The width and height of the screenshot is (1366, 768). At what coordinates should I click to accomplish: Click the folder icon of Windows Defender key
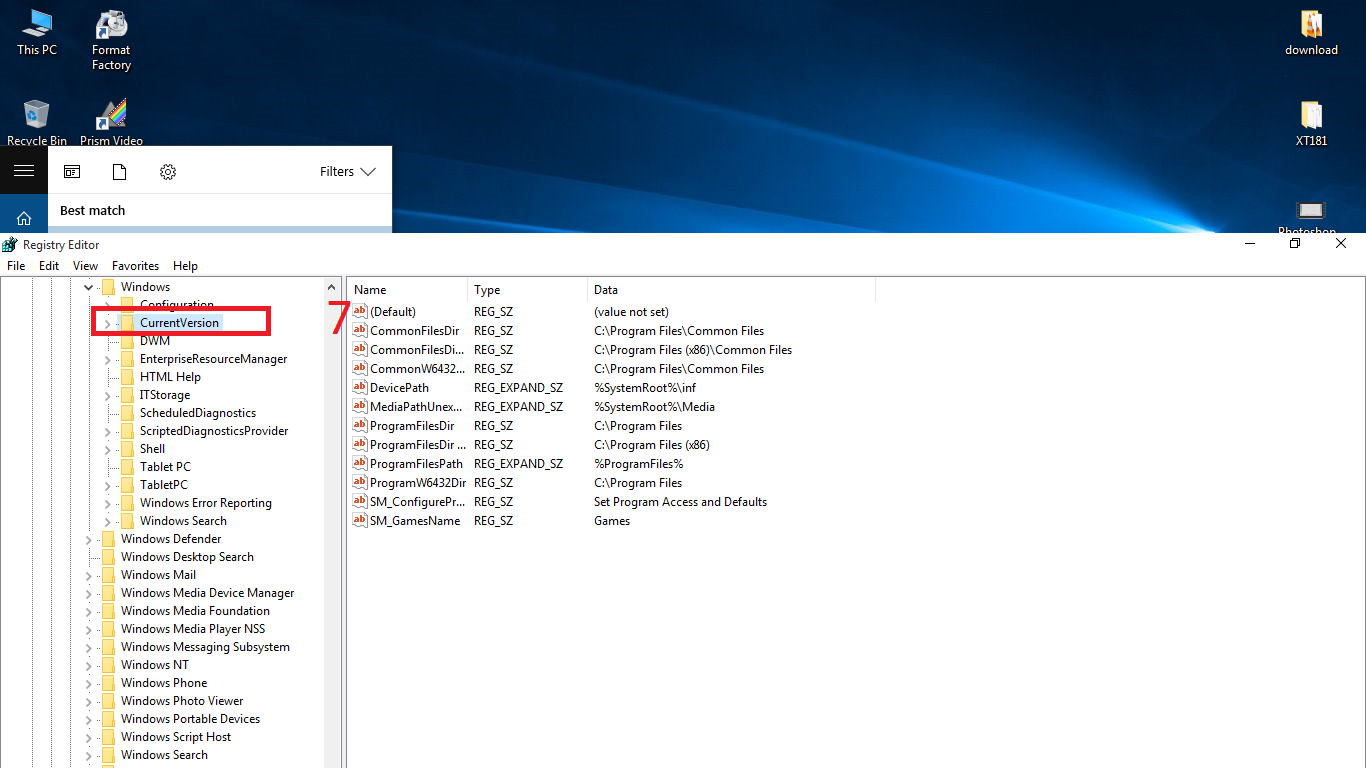pyautogui.click(x=108, y=539)
